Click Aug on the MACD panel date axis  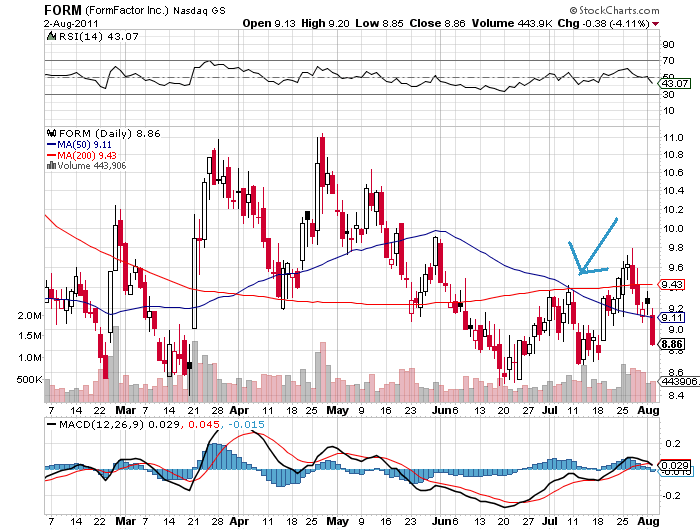[649, 521]
